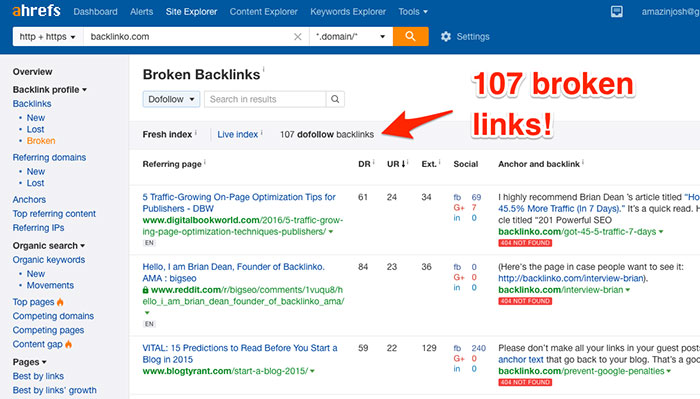
Task: Open '5 Traffic-Growing On-Page Optimization Tips' link
Action: tap(239, 203)
